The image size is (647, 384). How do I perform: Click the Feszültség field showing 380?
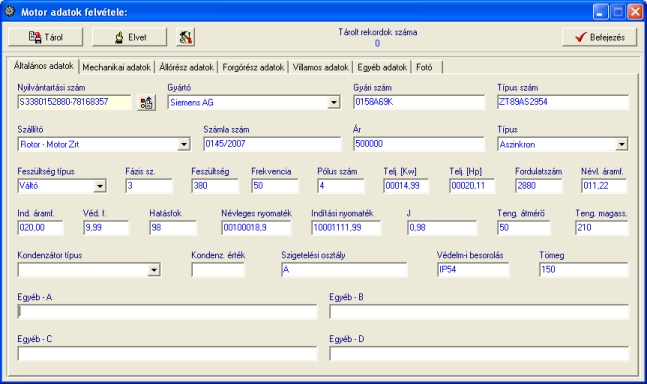(x=215, y=186)
